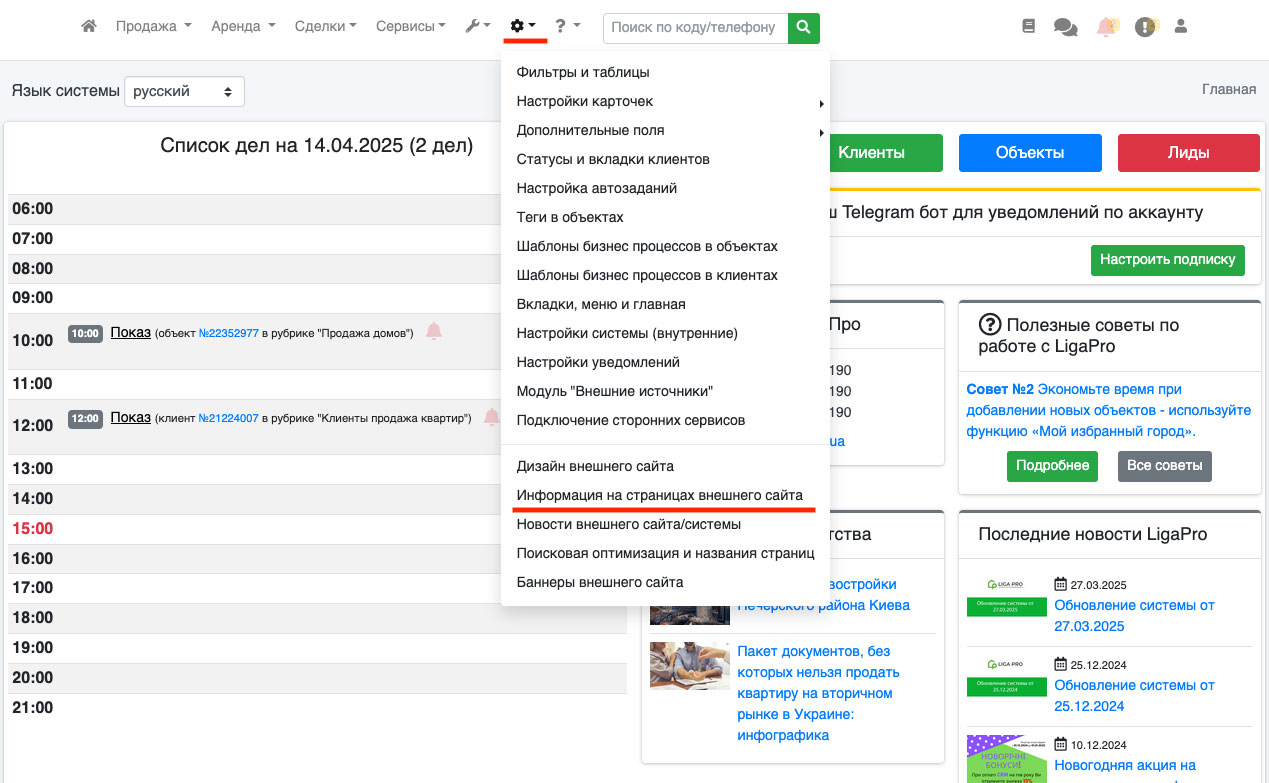Click the home icon in navbar
Screen dimensions: 1269x783
[x=89, y=27]
